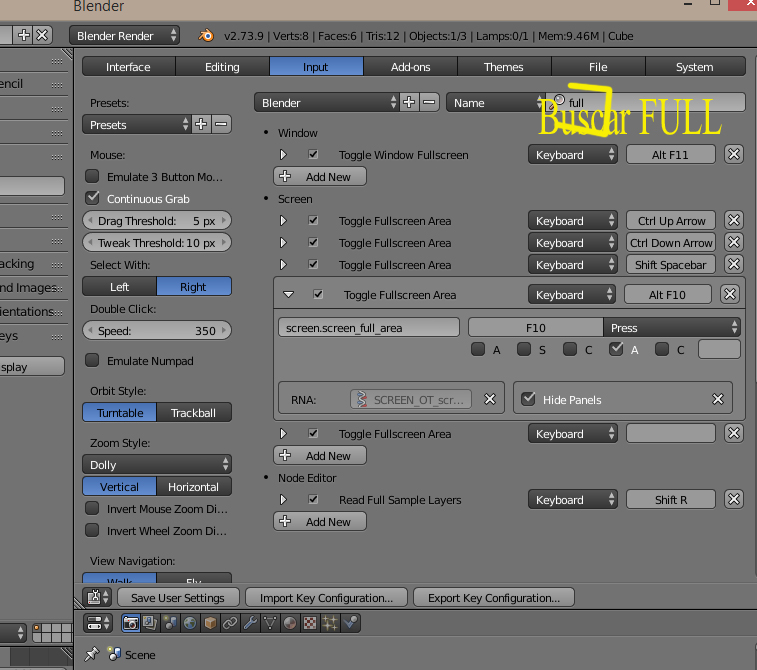757x670 pixels.
Task: Open the Press event type dropdown
Action: pos(672,328)
